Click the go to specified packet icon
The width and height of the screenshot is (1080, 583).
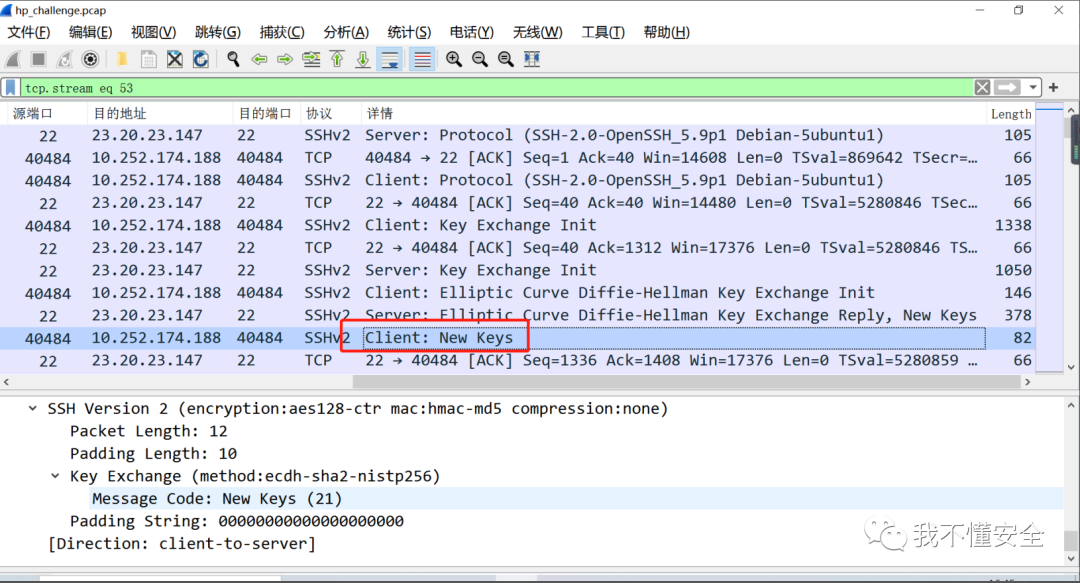click(311, 59)
